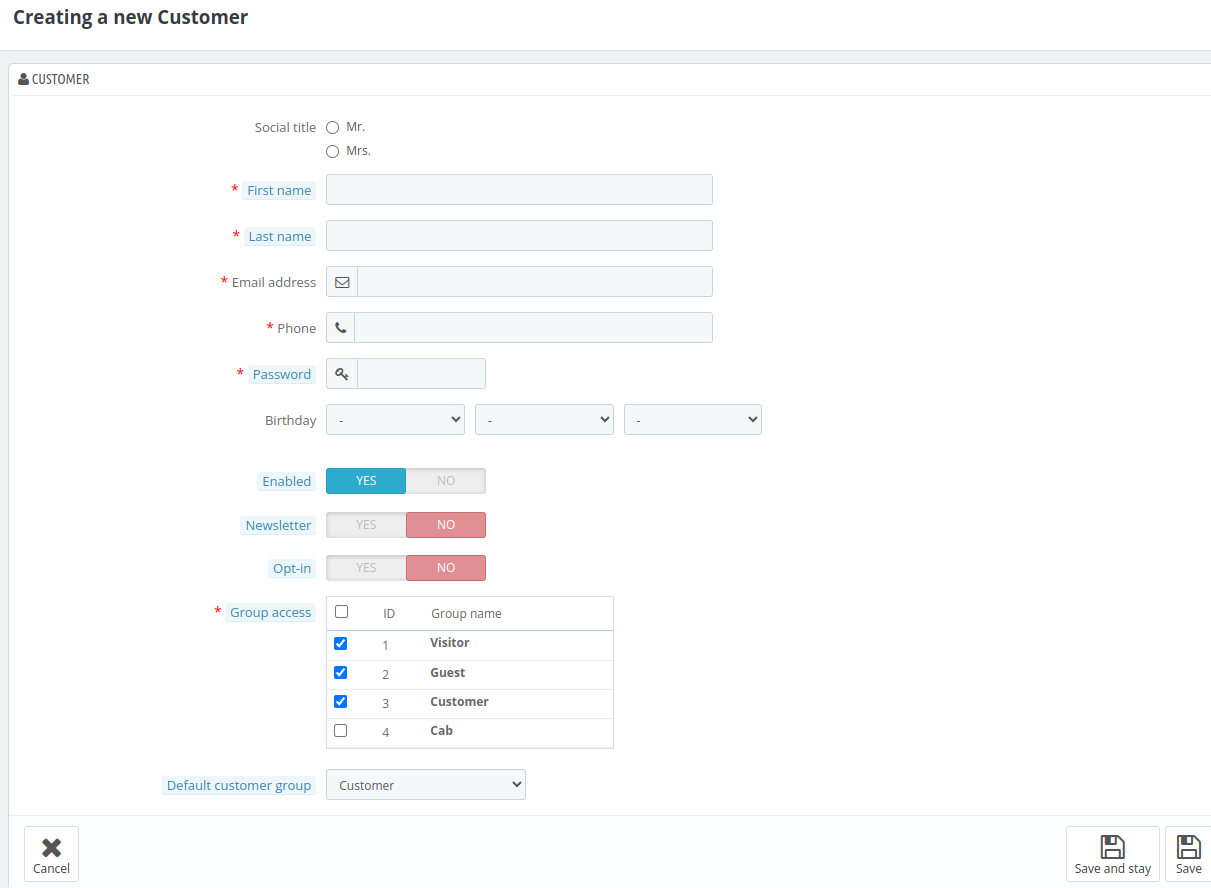
Task: Expand the Default customer group dropdown
Action: (425, 785)
